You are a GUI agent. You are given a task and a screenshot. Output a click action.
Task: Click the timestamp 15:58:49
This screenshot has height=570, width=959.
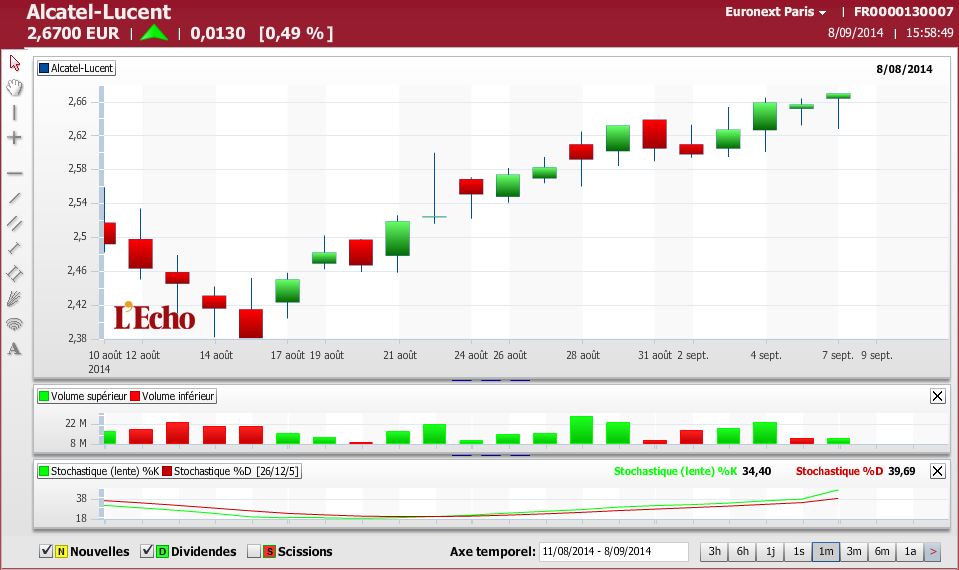pos(929,32)
